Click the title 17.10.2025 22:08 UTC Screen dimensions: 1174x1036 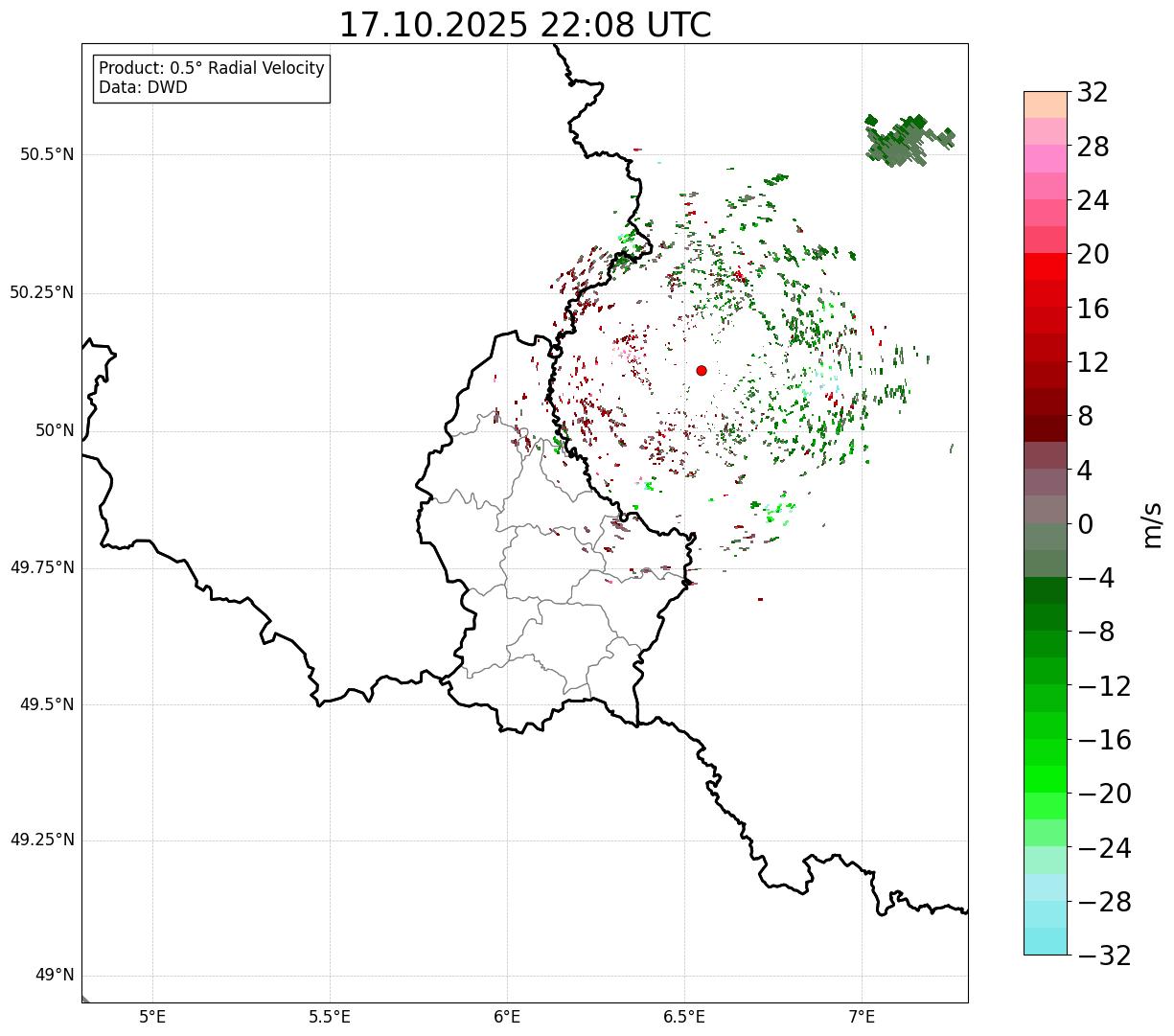click(x=525, y=25)
